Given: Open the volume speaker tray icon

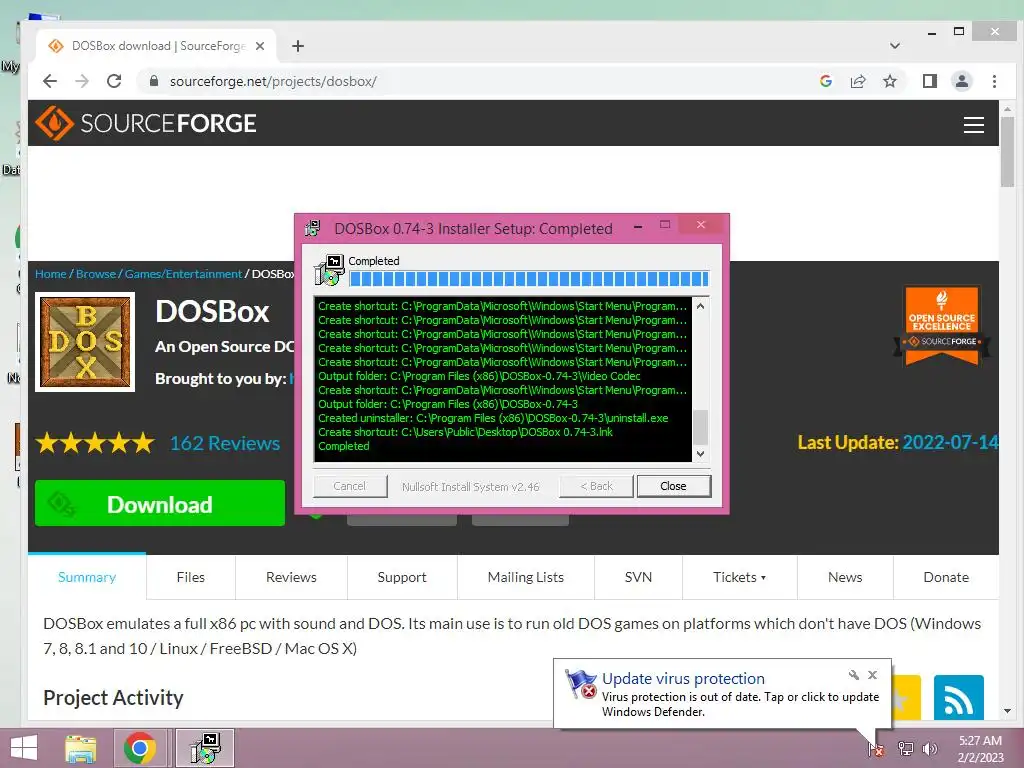Looking at the screenshot, I should tap(930, 748).
